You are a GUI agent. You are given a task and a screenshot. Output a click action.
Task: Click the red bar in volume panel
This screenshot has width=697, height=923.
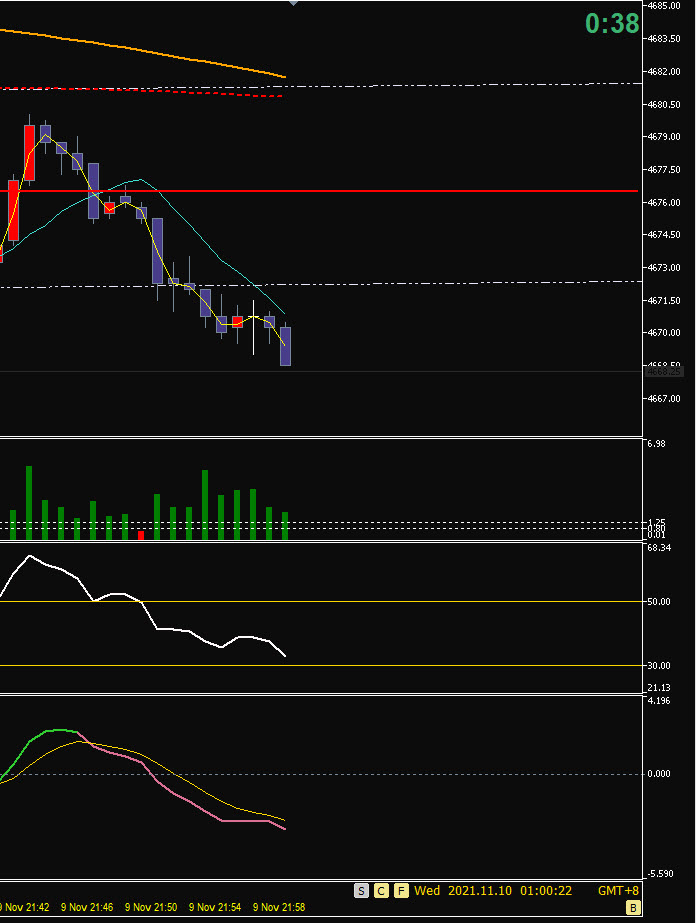[141, 535]
